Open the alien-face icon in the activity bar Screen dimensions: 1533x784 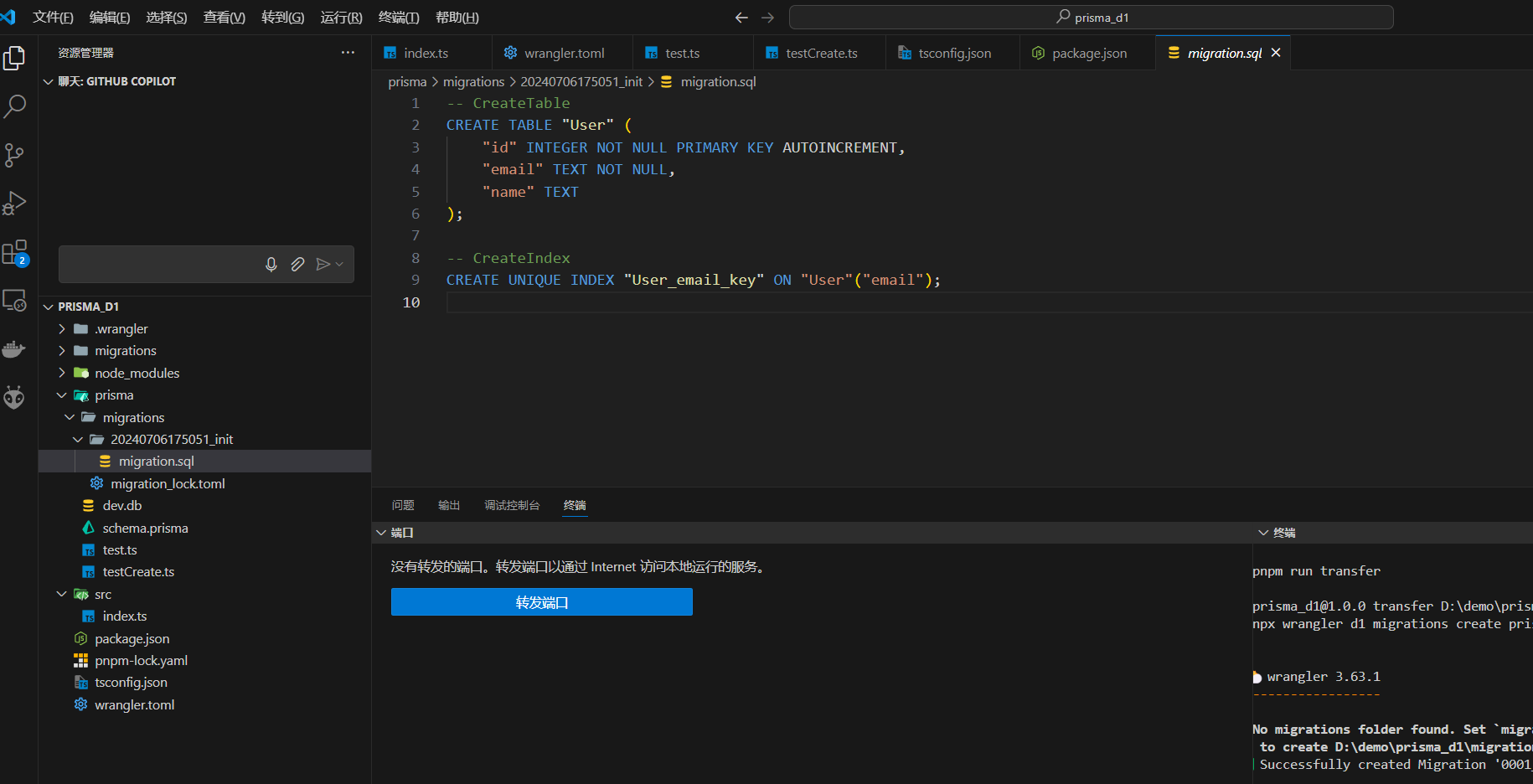pyautogui.click(x=15, y=397)
